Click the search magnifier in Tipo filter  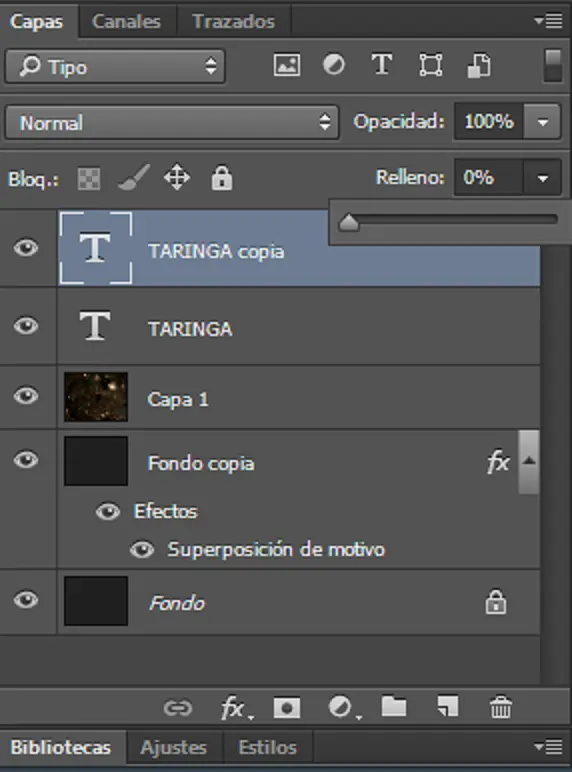(30, 65)
